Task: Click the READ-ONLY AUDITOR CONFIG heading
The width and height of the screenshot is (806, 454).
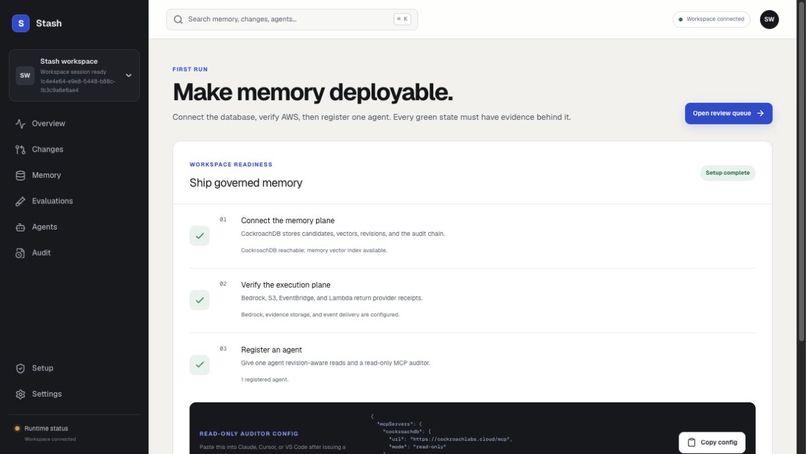Action: (x=249, y=433)
